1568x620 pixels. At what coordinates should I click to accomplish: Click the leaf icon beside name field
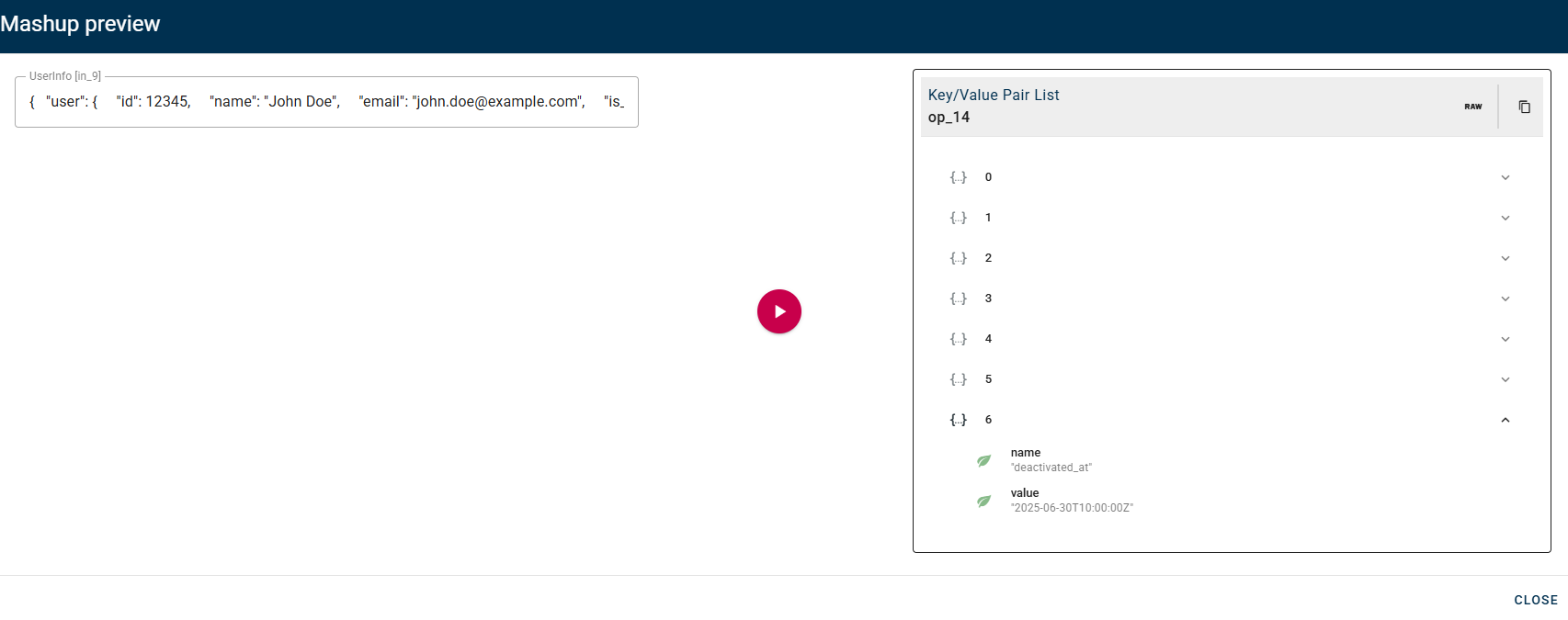(983, 460)
